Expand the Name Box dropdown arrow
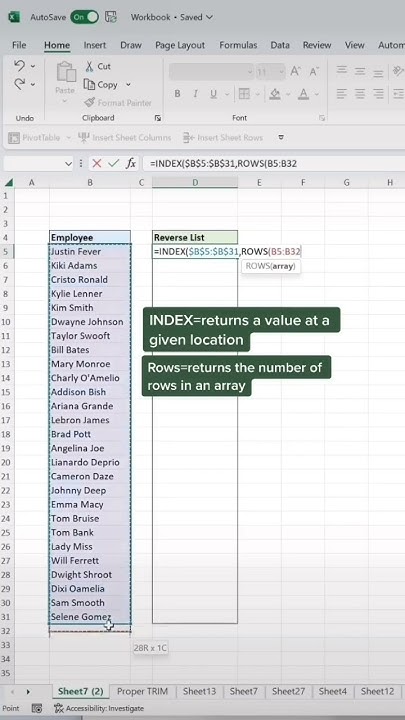 coord(68,163)
